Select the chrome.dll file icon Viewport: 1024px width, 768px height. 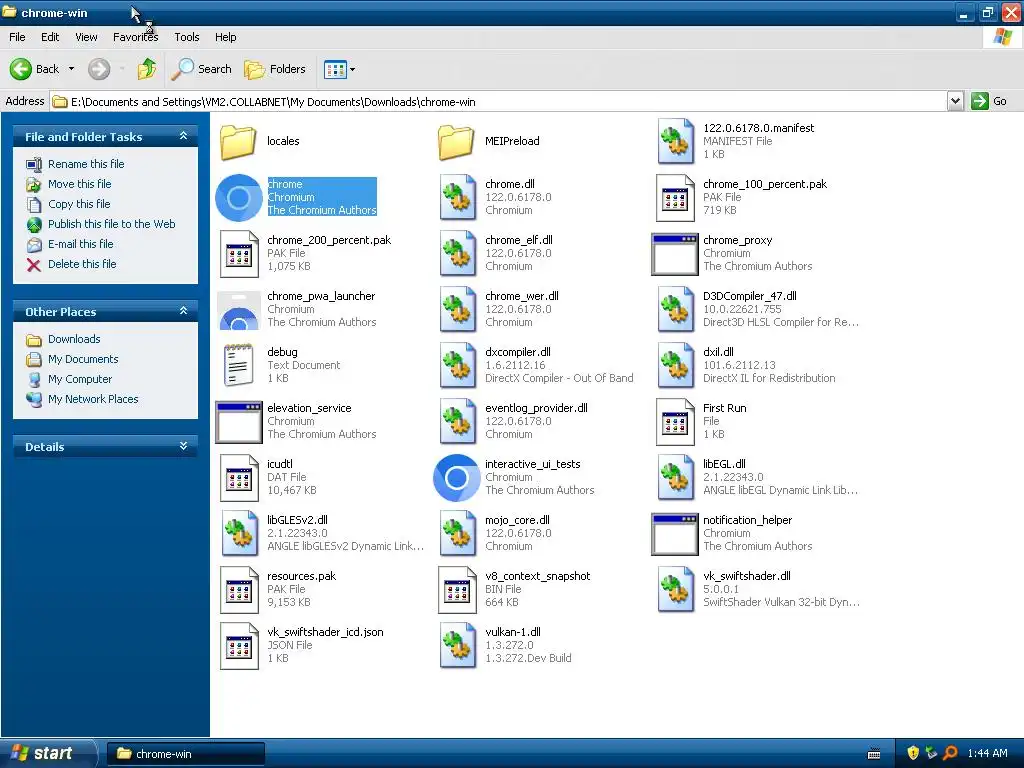click(x=457, y=197)
